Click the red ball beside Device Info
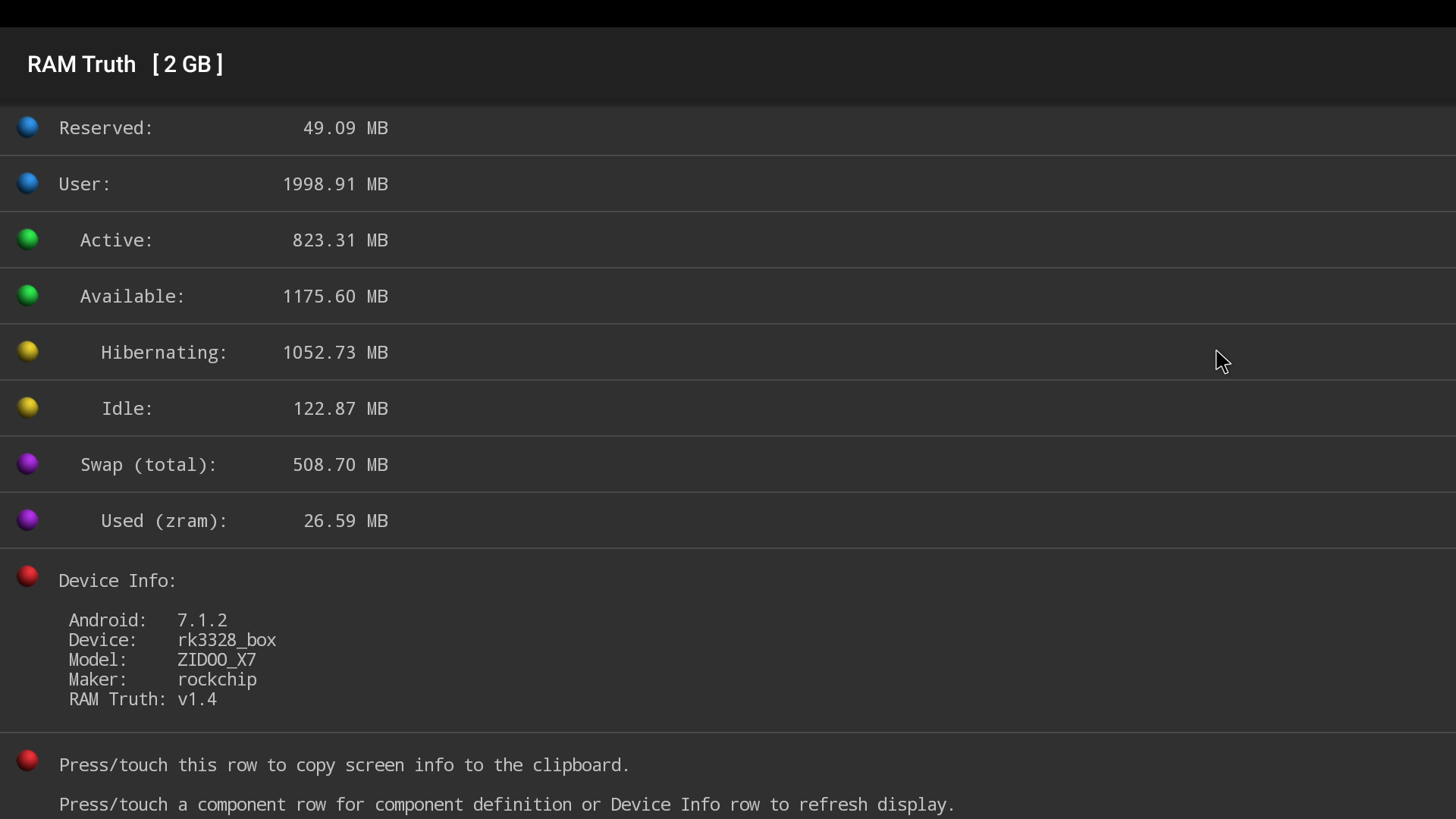 pos(28,576)
